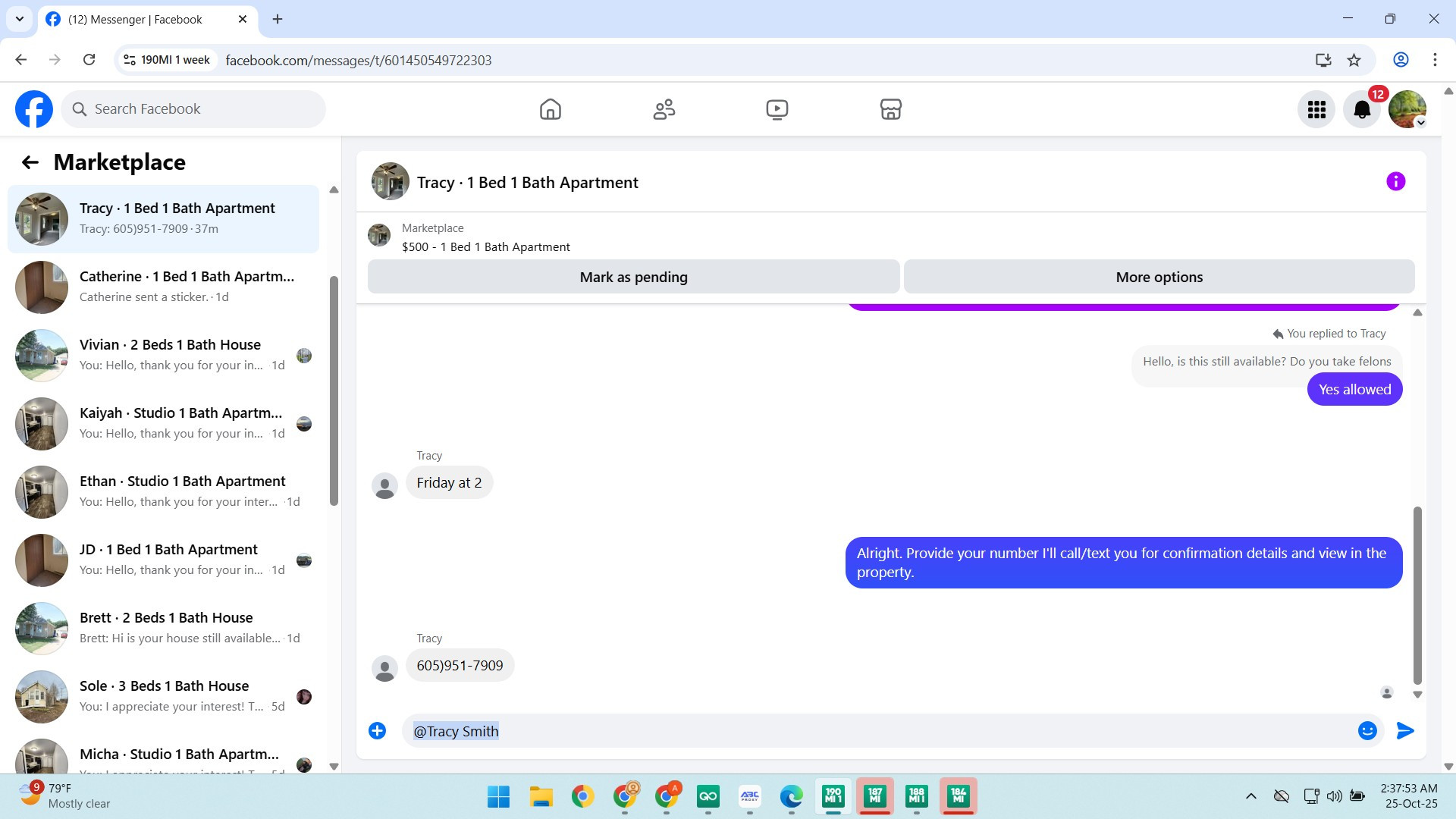Click the message input containing @Tracy Smith
This screenshot has width=1456, height=819.
[880, 731]
